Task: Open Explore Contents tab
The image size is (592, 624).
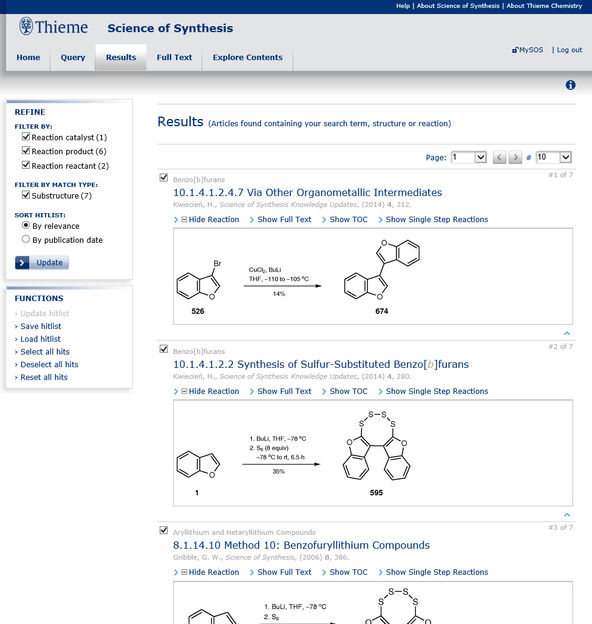Action: (247, 57)
